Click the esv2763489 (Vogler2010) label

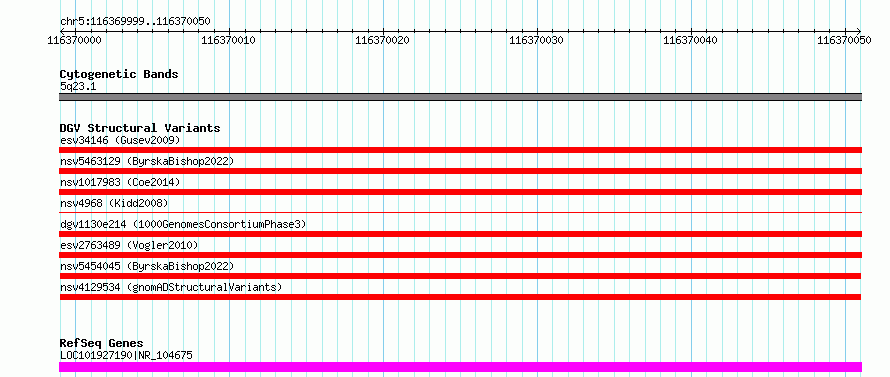tap(129, 245)
